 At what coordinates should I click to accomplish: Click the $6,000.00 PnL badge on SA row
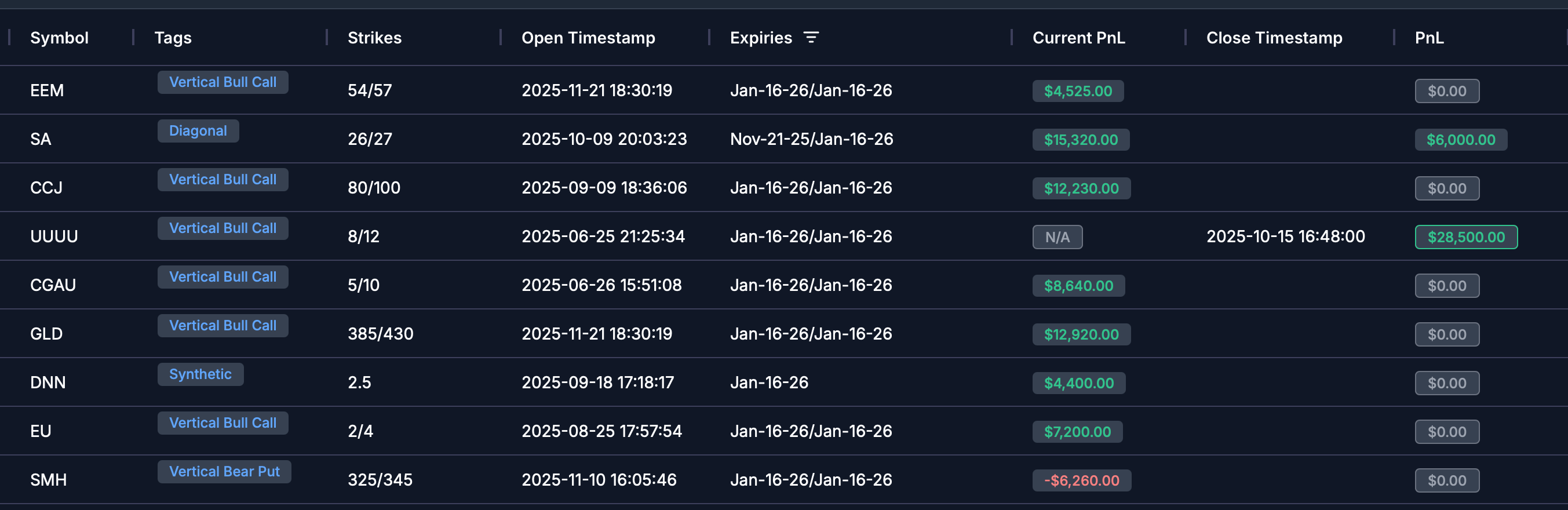click(1461, 139)
